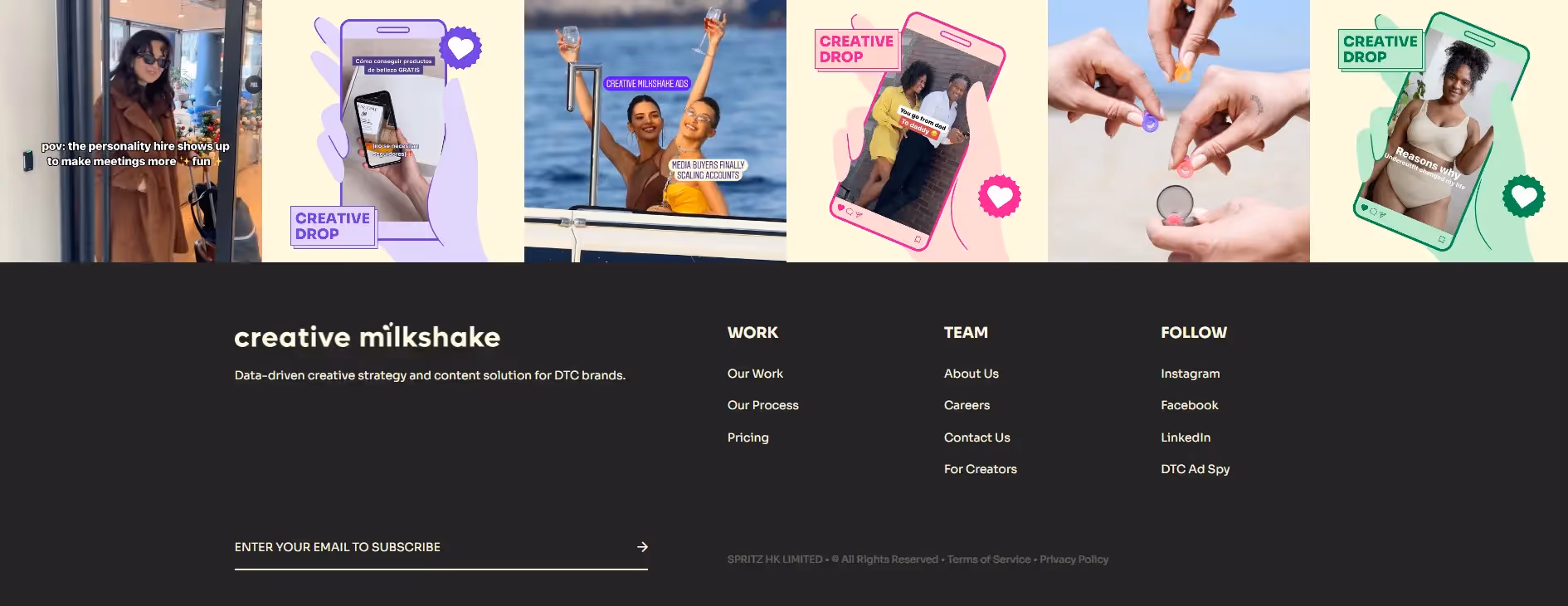
Task: Open the Our Work link
Action: 755,374
